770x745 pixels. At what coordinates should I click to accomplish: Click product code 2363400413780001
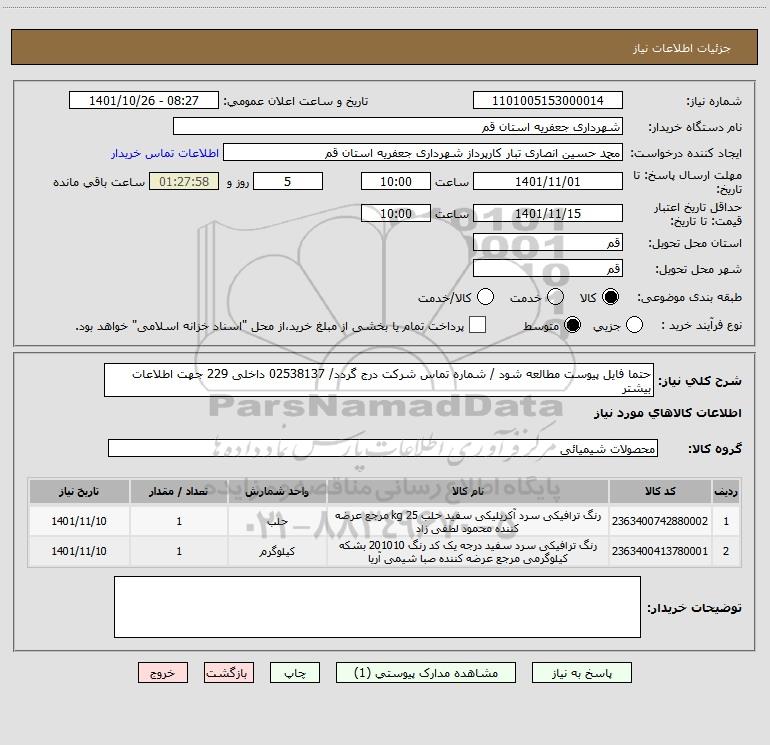pyautogui.click(x=660, y=552)
